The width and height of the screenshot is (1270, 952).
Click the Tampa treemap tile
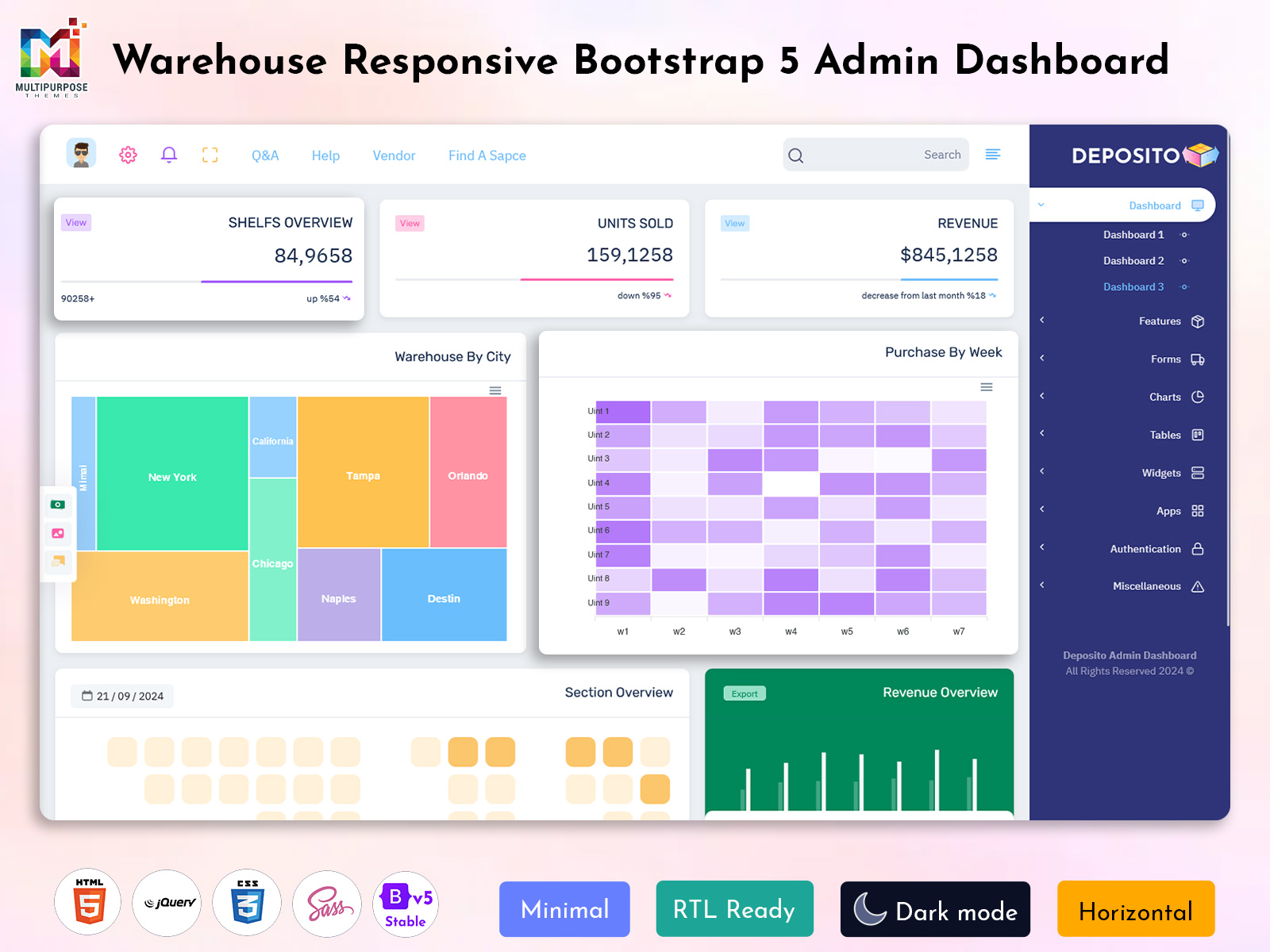363,472
